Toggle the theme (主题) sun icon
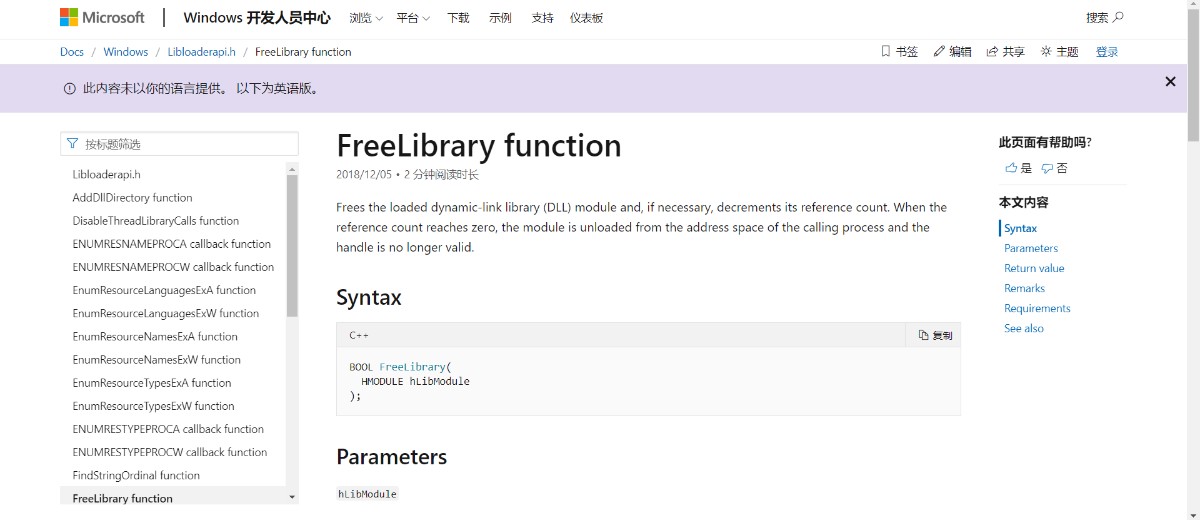 pyautogui.click(x=1046, y=51)
